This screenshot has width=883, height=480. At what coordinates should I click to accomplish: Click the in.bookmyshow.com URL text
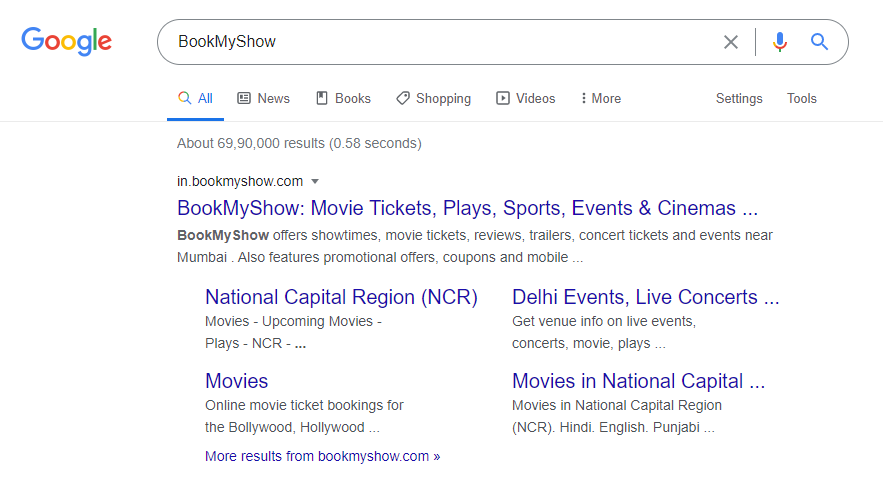tap(240, 181)
